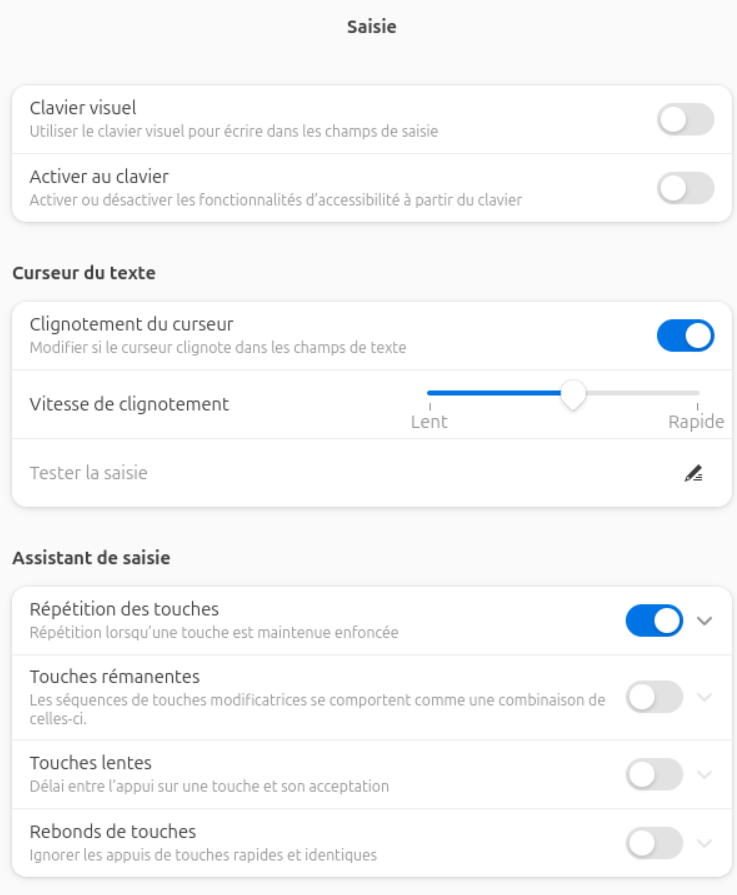Click the blink speed slider handle
This screenshot has height=895, width=737.
573,393
